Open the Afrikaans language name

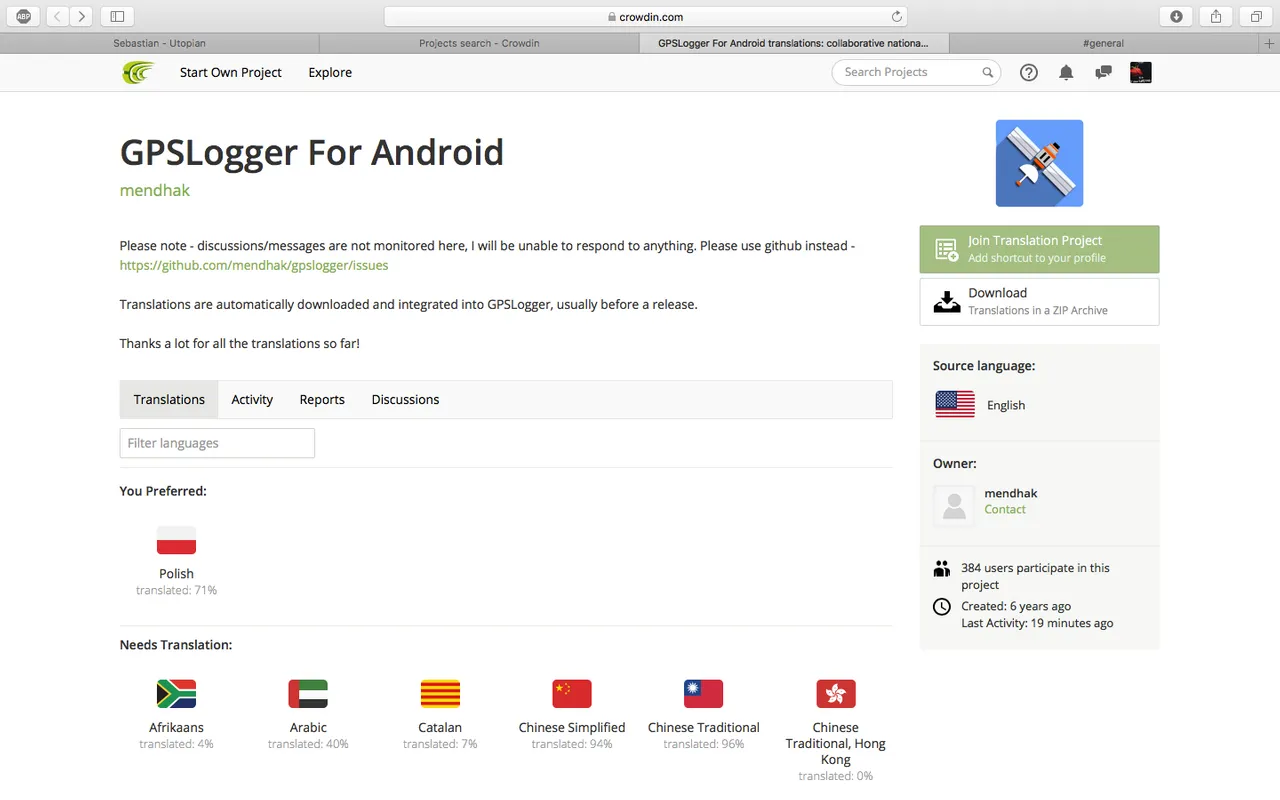coord(176,728)
